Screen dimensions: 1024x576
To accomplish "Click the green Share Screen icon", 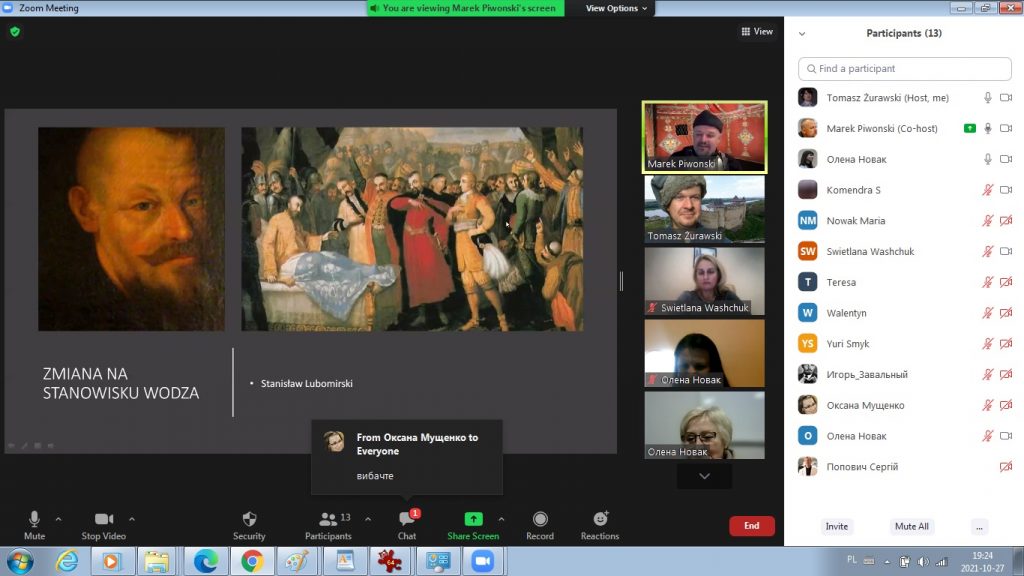I will 473,519.
